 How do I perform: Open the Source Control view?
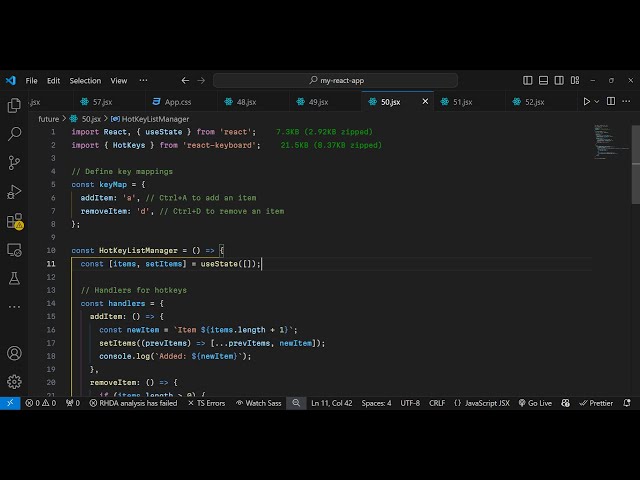[14, 162]
